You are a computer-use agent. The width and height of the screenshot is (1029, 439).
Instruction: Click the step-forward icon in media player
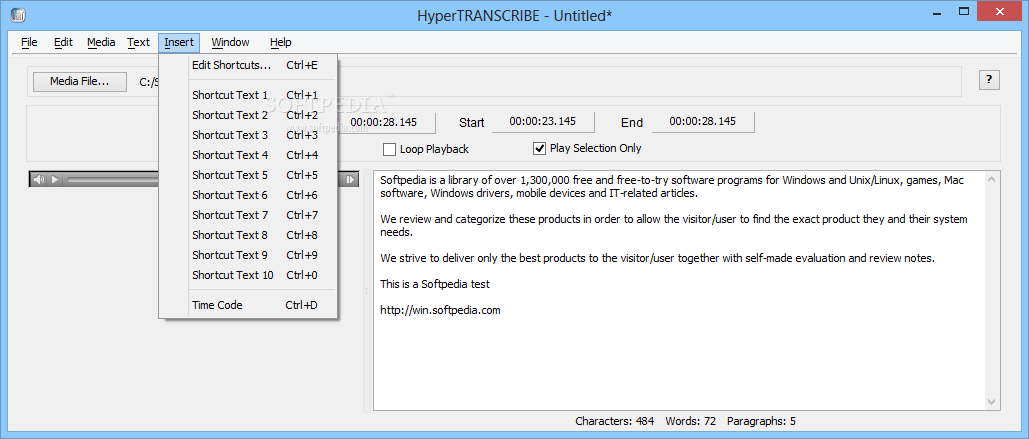(351, 179)
